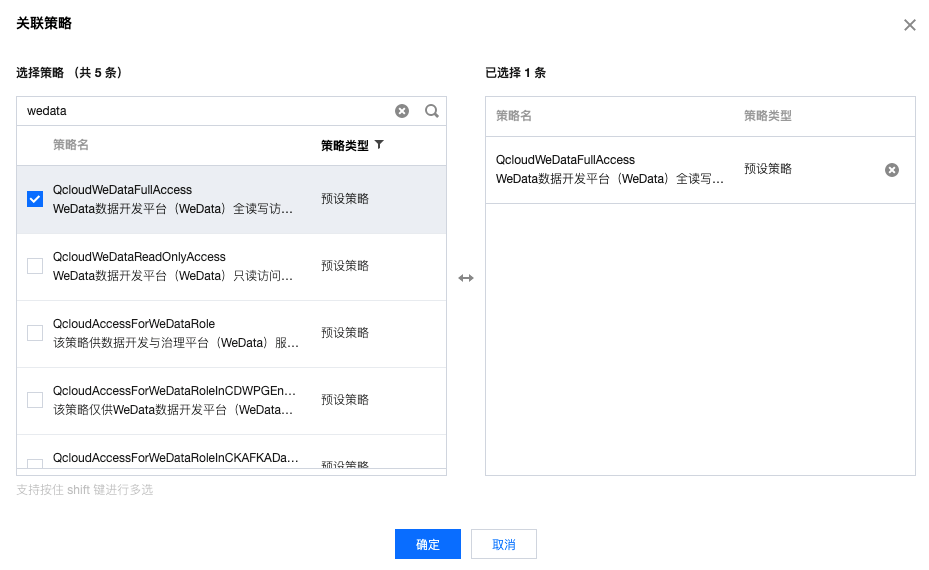Screen dimensions: 929x570
Task: Click the 已选择 1 条 label
Action: [x=515, y=72]
